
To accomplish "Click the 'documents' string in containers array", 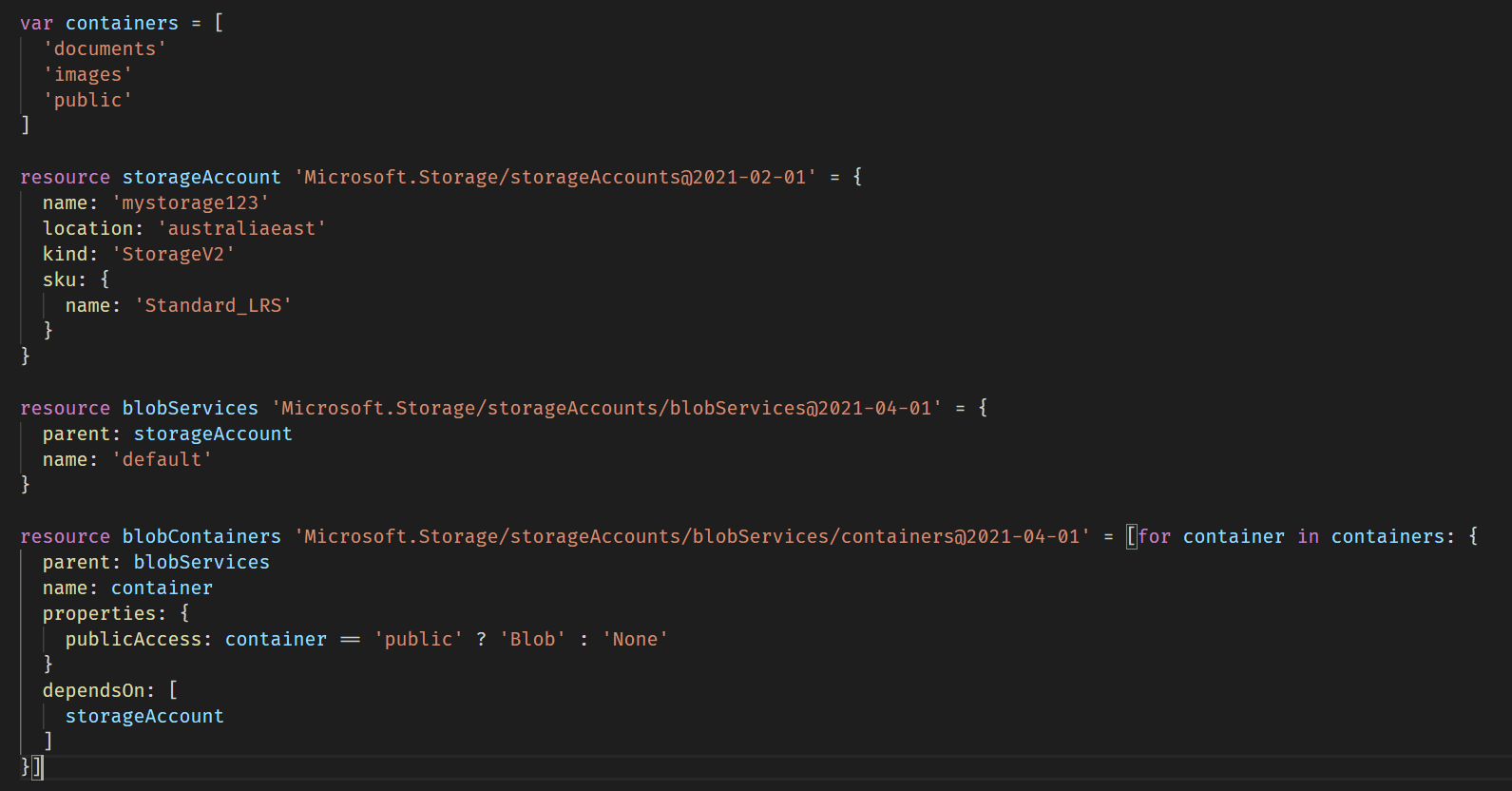I will 105,48.
